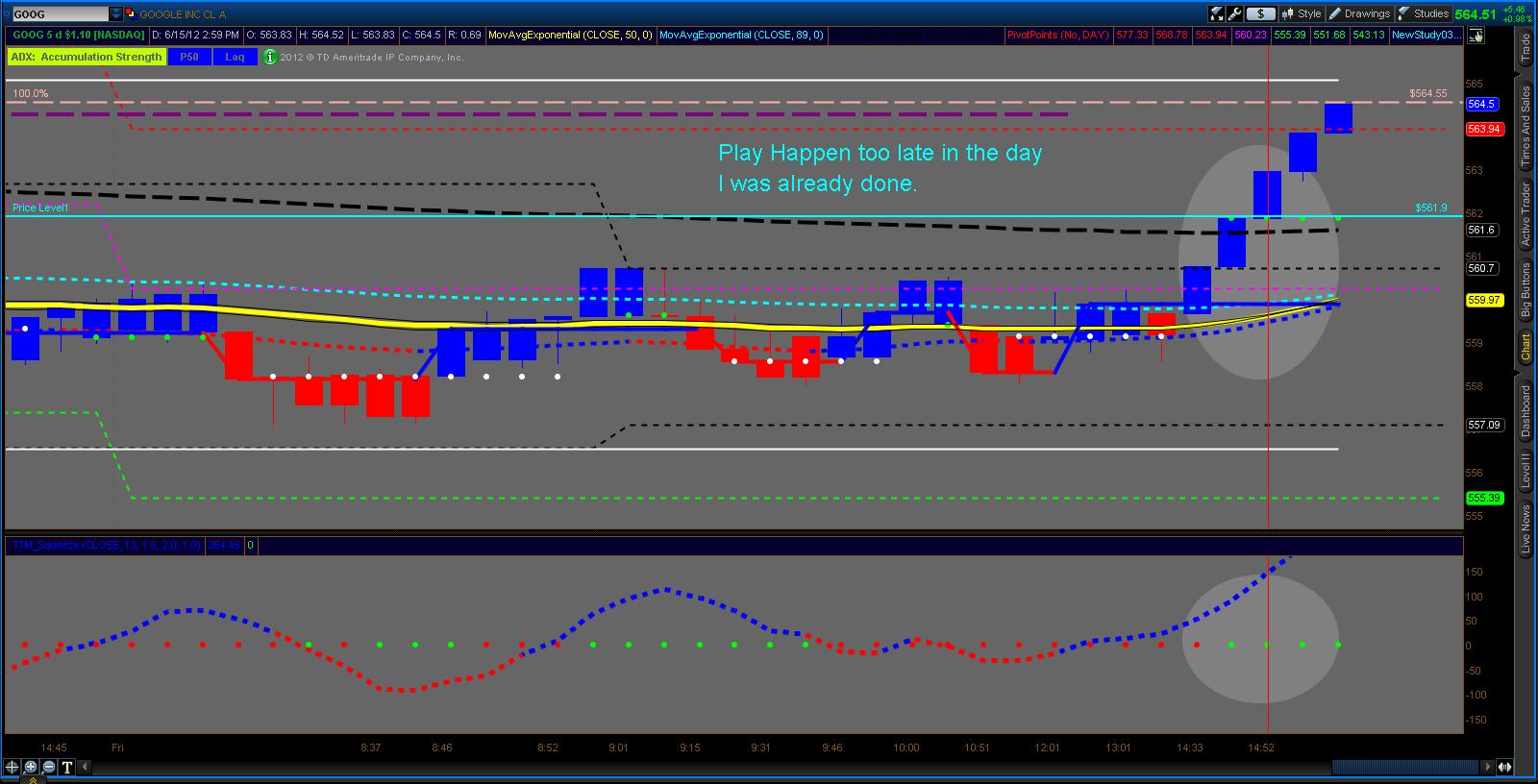The height and width of the screenshot is (784, 1538).
Task: Click the magenta 560.23 pivot value
Action: click(x=1250, y=35)
